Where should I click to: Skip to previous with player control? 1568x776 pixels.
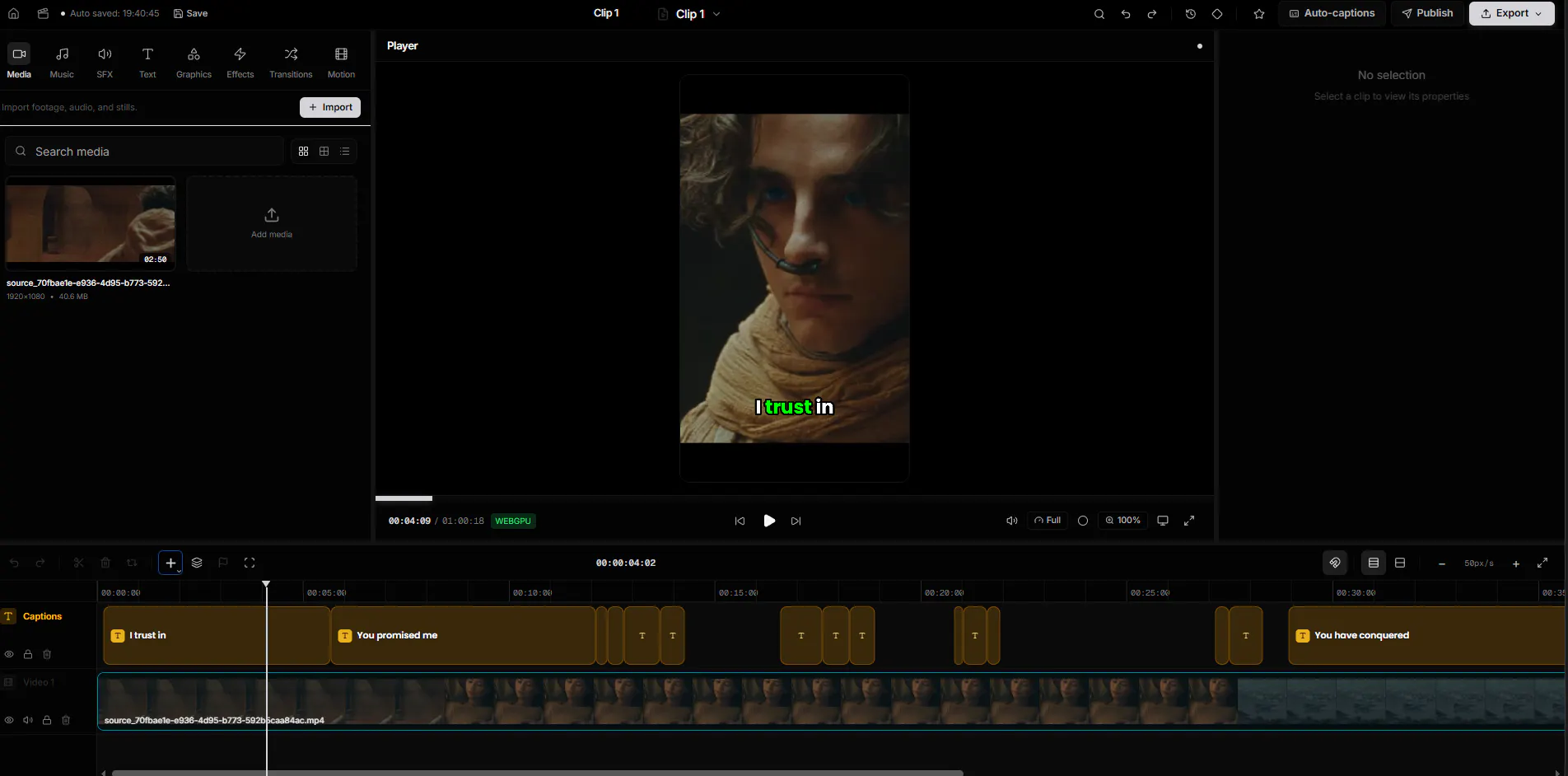click(740, 521)
